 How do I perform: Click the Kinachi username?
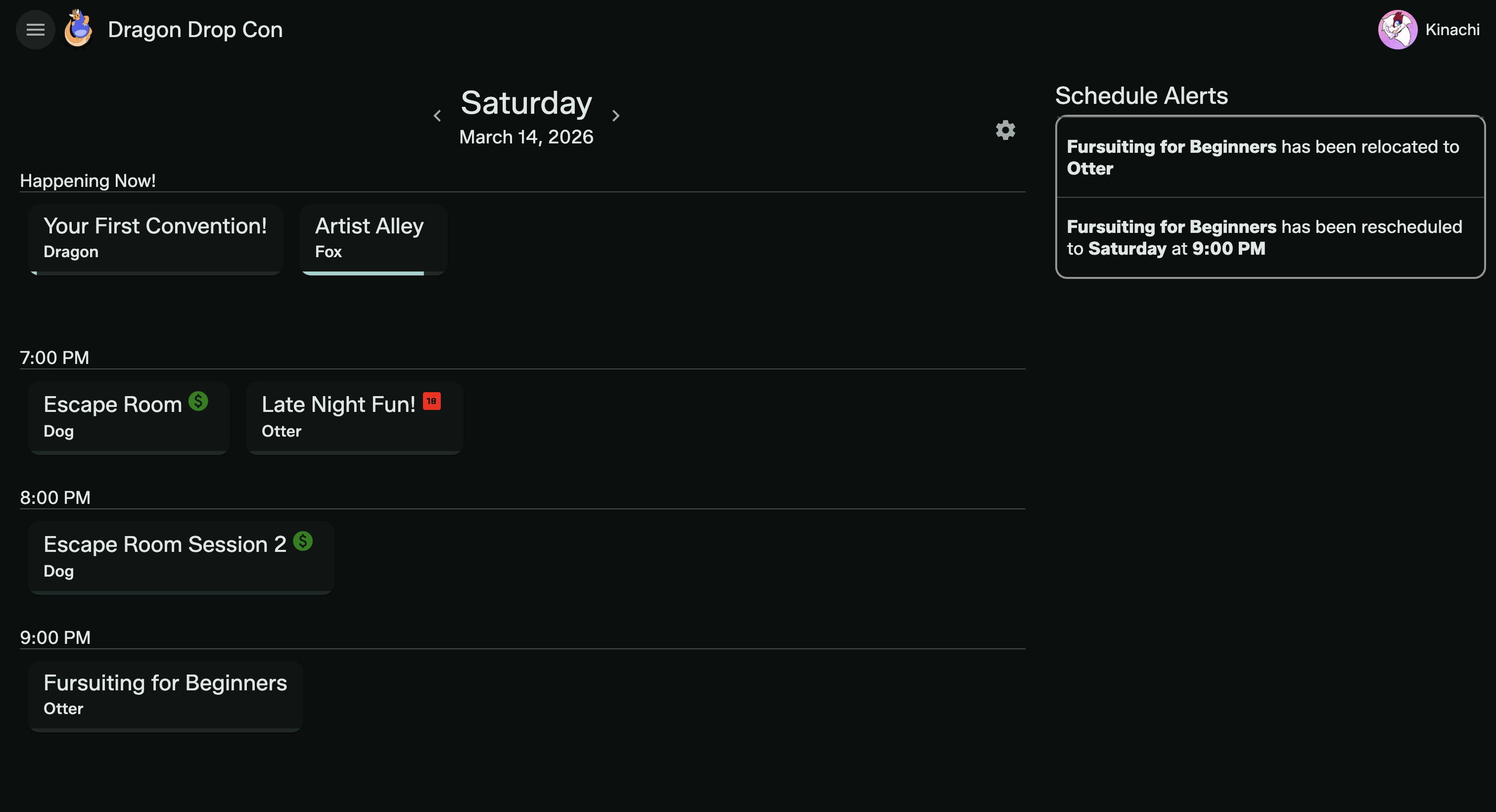coord(1452,30)
